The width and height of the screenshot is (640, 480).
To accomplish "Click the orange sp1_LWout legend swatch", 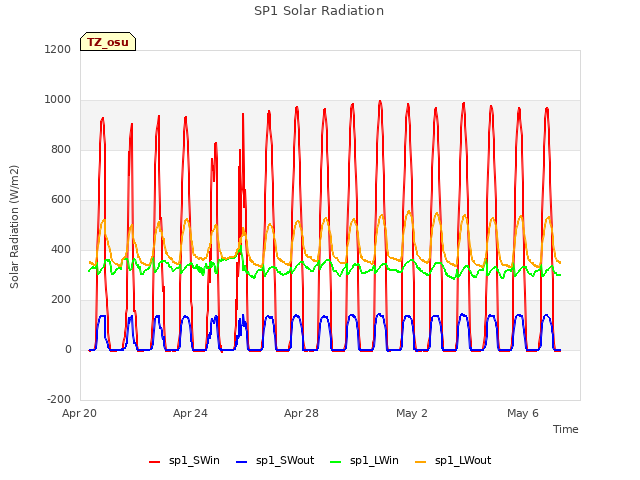I will [x=420, y=462].
